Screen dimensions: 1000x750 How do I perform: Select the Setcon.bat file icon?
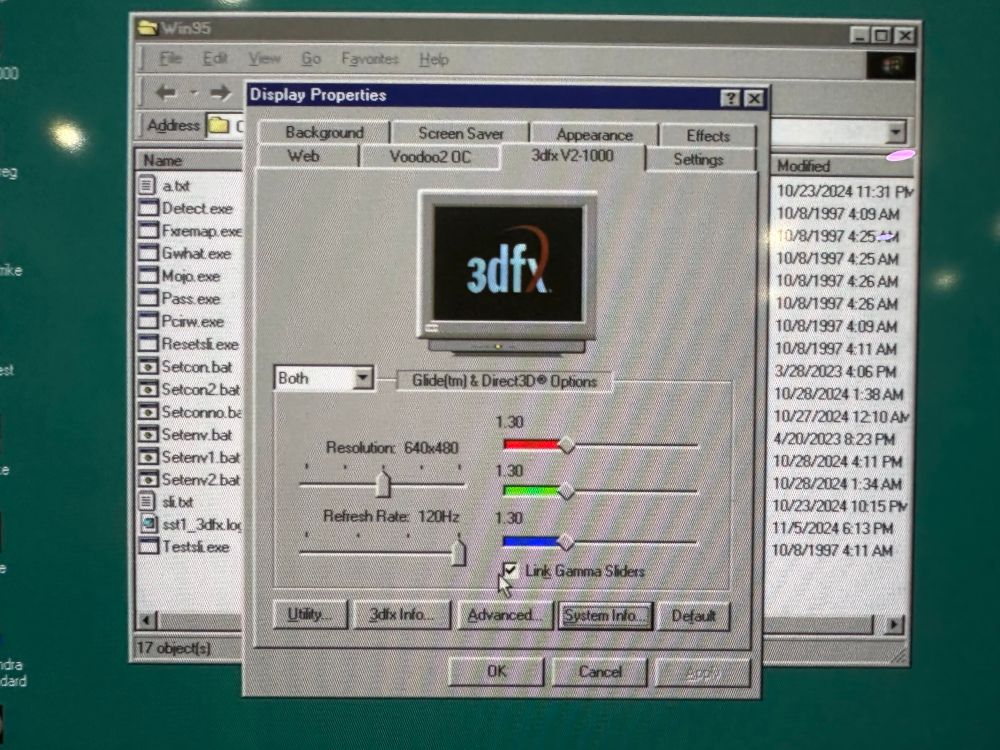[x=148, y=367]
